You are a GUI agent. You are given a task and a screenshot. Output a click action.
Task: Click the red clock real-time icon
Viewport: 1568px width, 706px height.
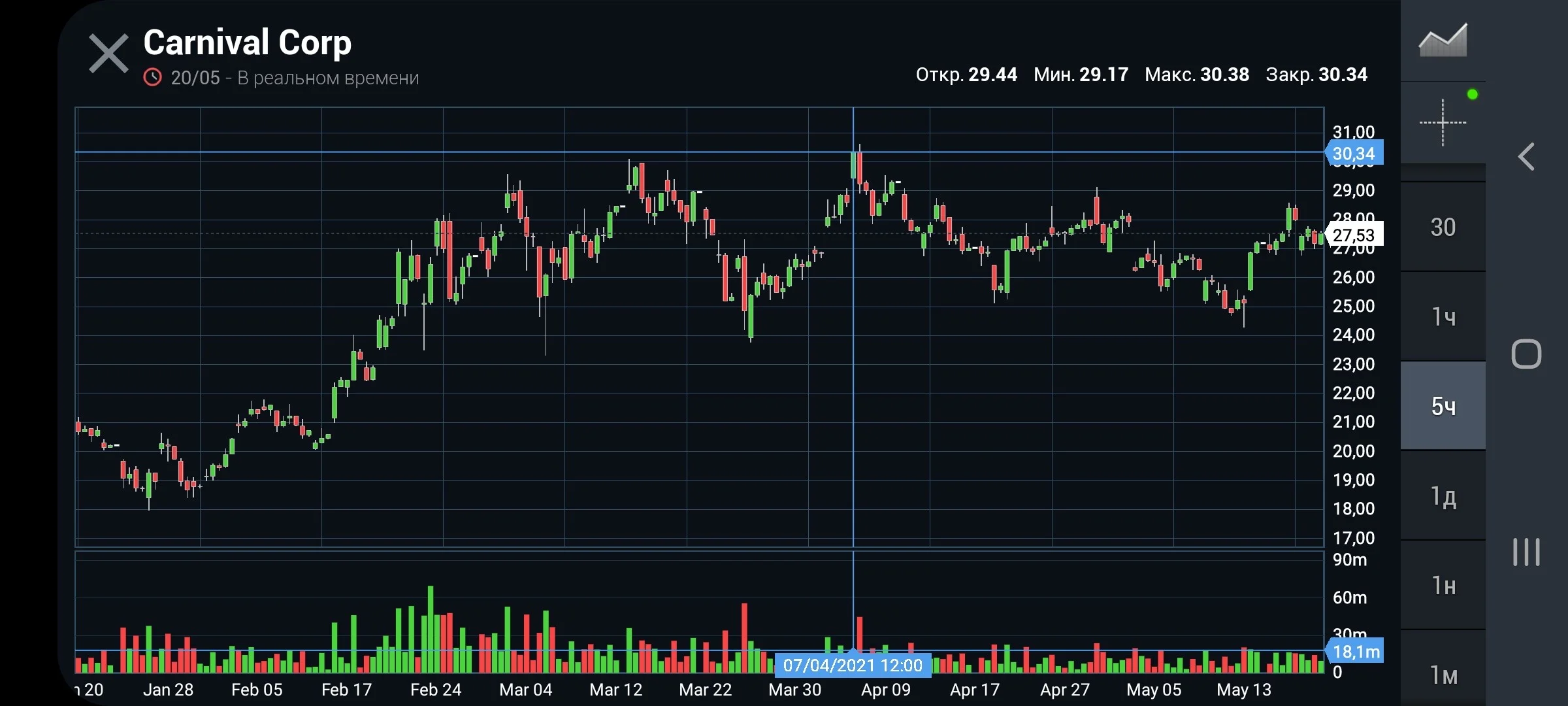click(x=152, y=77)
